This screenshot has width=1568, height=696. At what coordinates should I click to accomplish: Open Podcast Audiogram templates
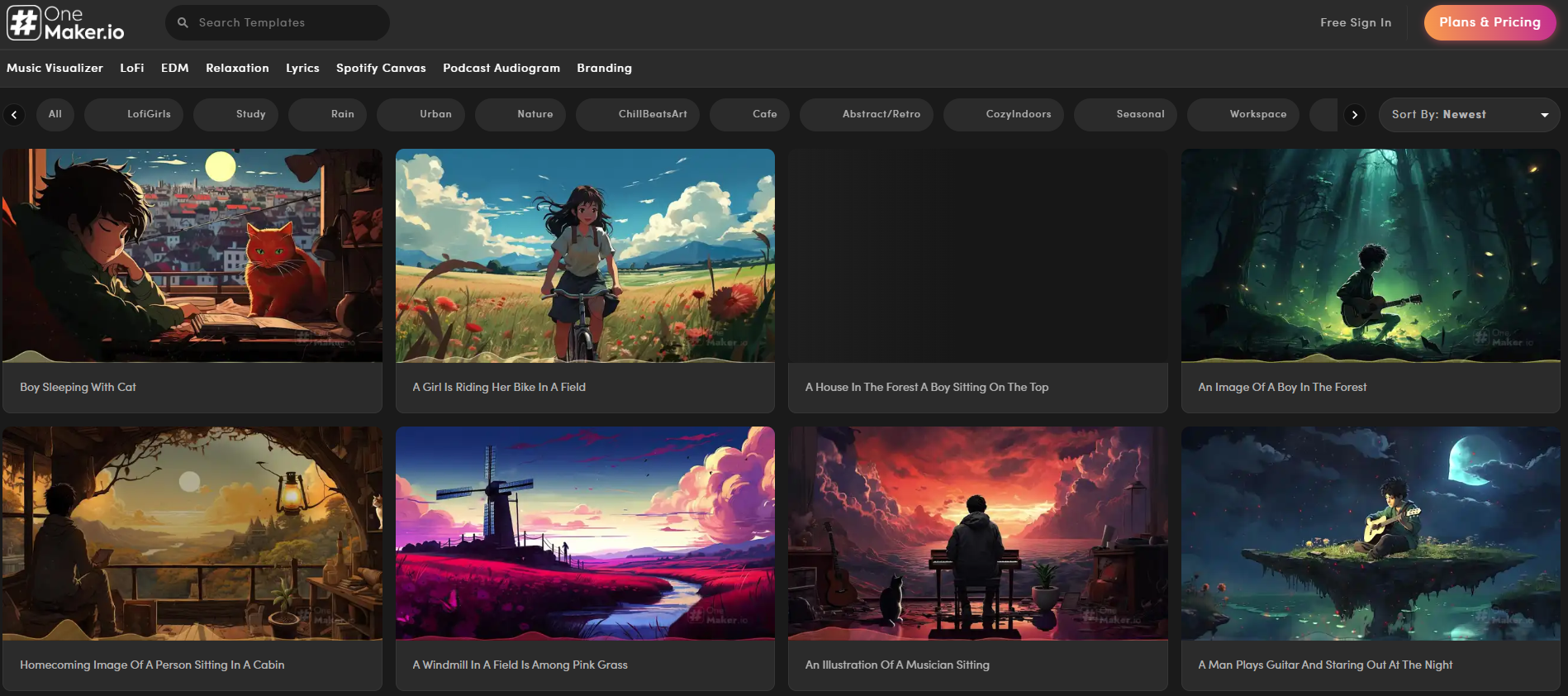501,68
